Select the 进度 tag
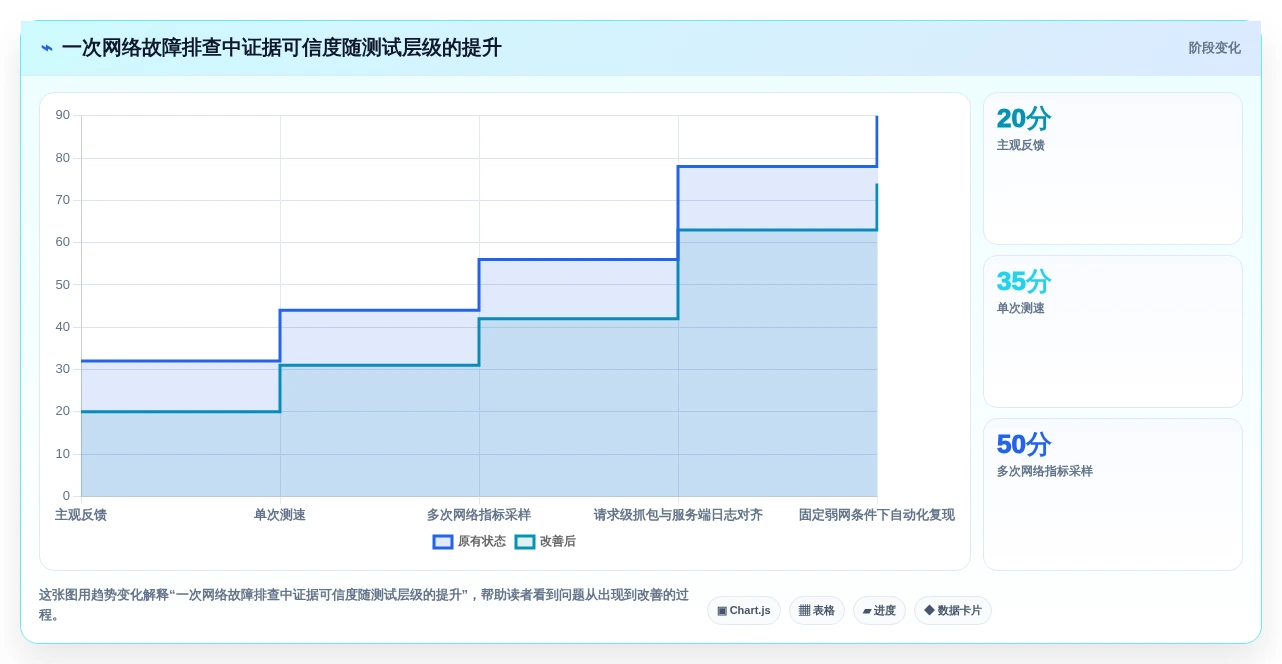The width and height of the screenshot is (1282, 664). pos(879,610)
